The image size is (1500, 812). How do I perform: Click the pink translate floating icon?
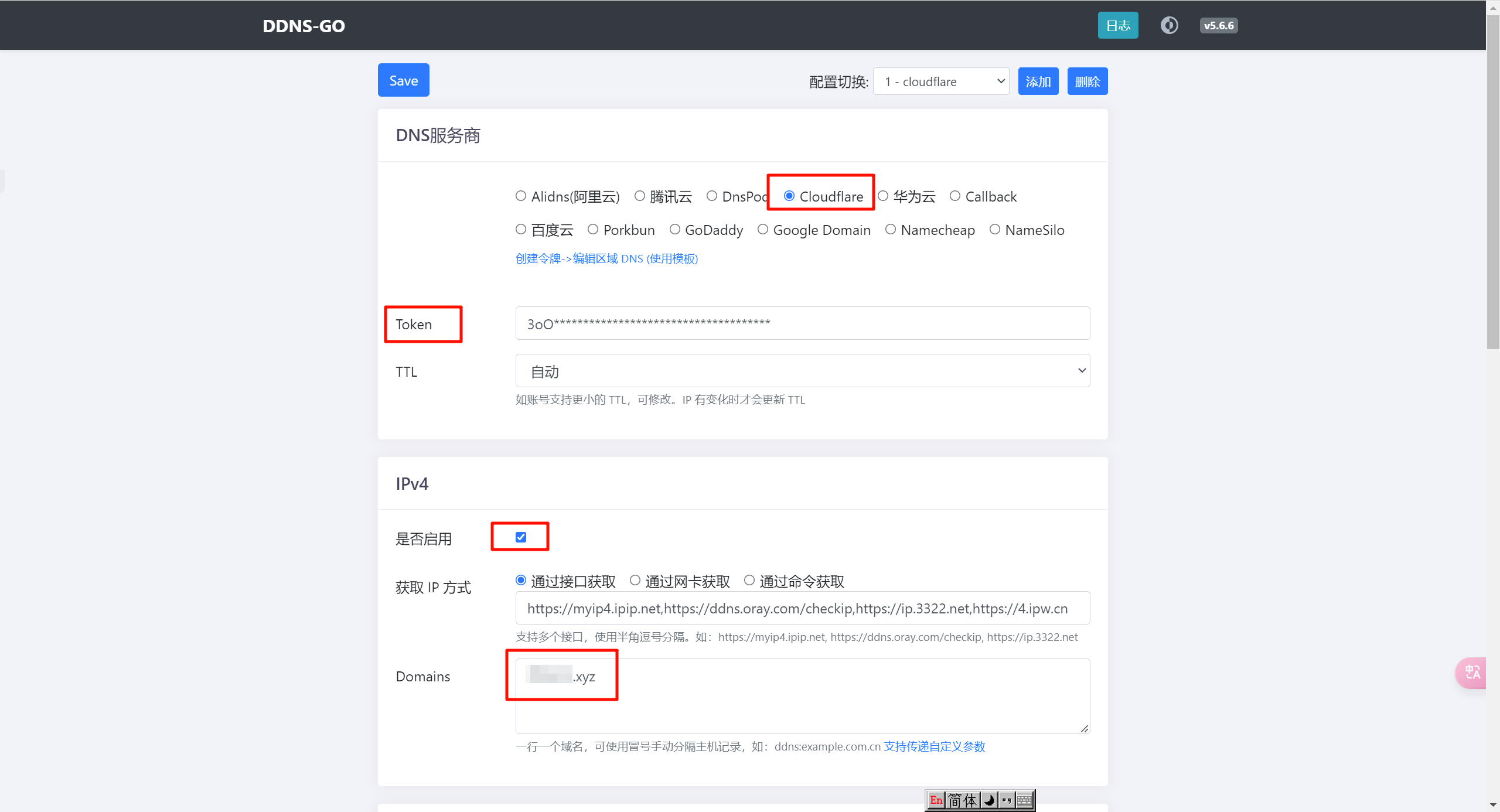(1472, 673)
